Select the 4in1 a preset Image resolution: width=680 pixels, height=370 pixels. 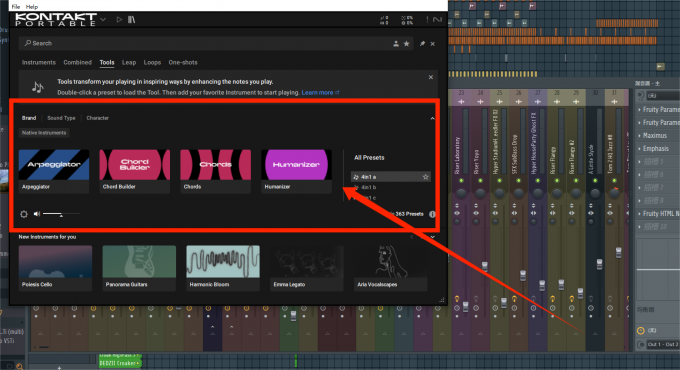click(x=390, y=177)
